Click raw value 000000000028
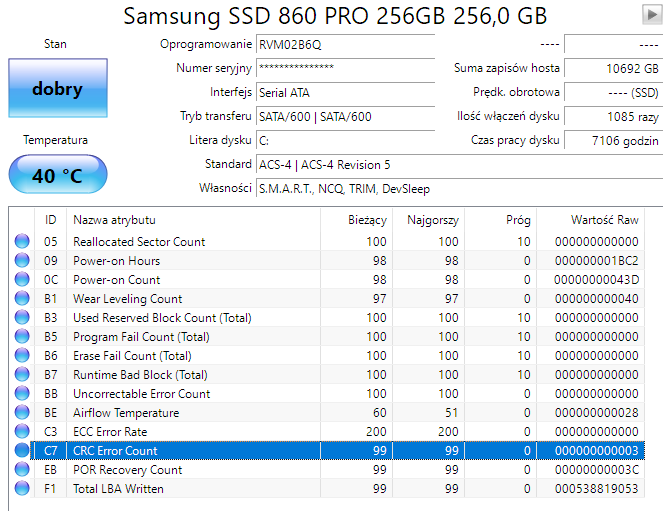The width and height of the screenshot is (663, 511). (597, 413)
